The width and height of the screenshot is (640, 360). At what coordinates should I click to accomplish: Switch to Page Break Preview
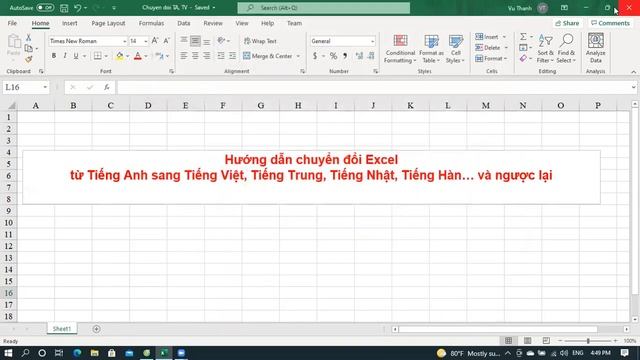(x=546, y=341)
